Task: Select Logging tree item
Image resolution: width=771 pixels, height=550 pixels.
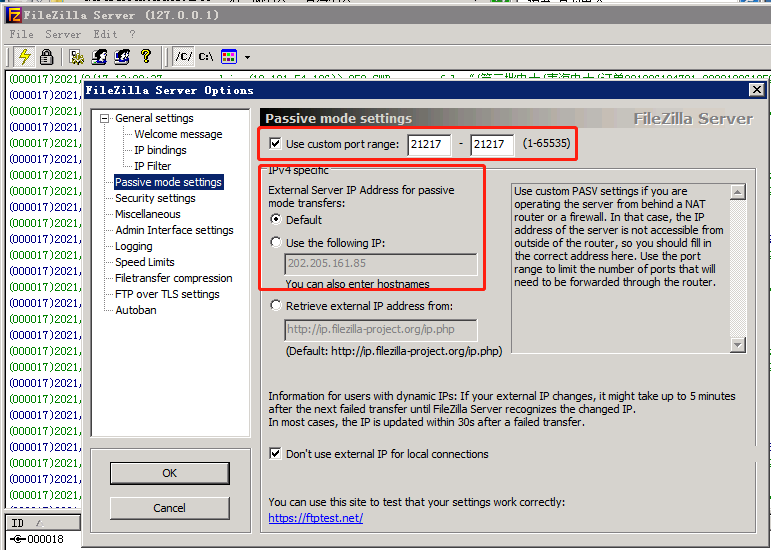Action: [x=134, y=246]
